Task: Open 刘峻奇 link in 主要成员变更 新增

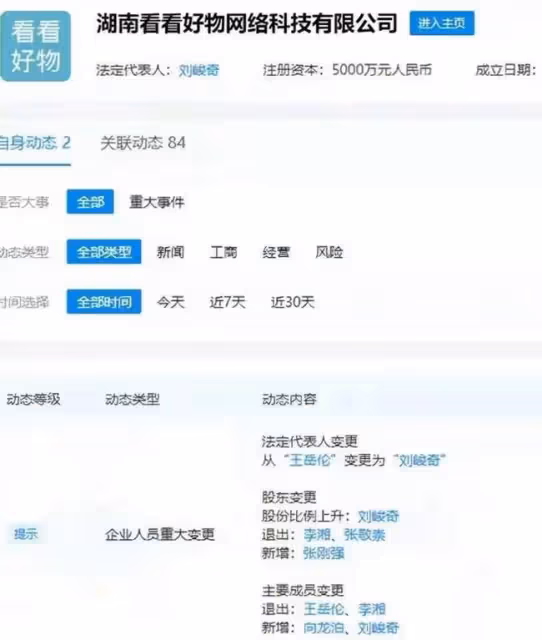Action: point(378,628)
